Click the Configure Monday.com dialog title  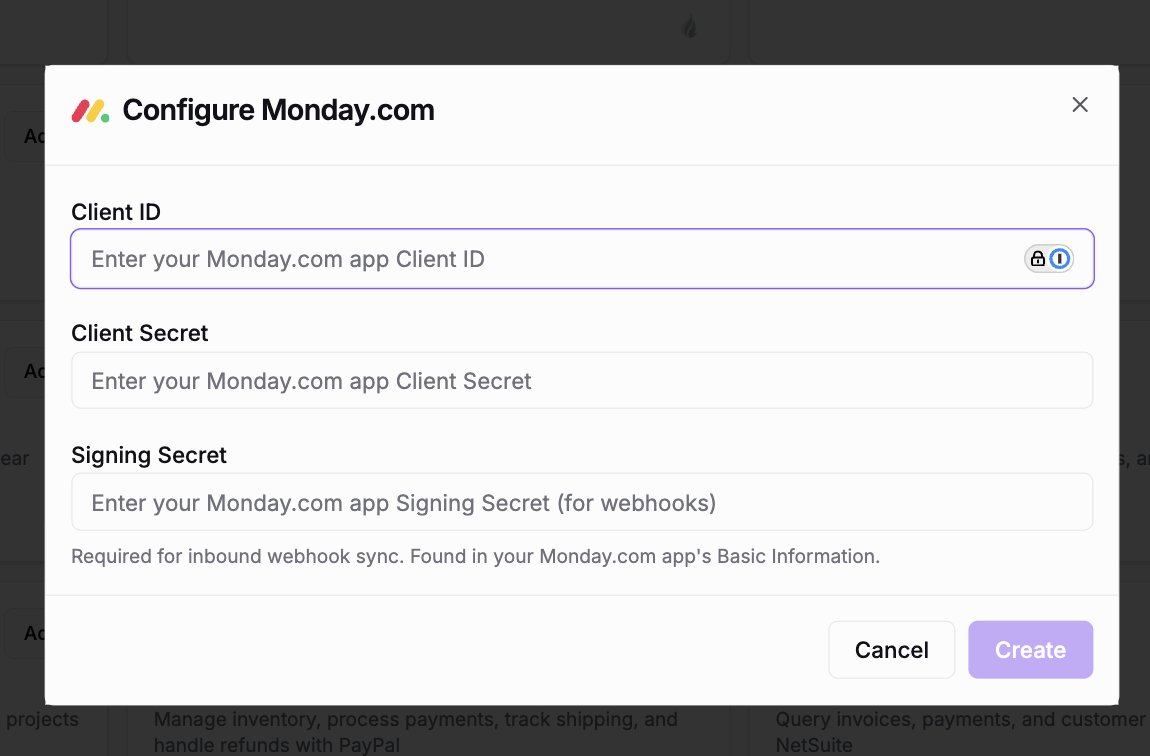[278, 110]
